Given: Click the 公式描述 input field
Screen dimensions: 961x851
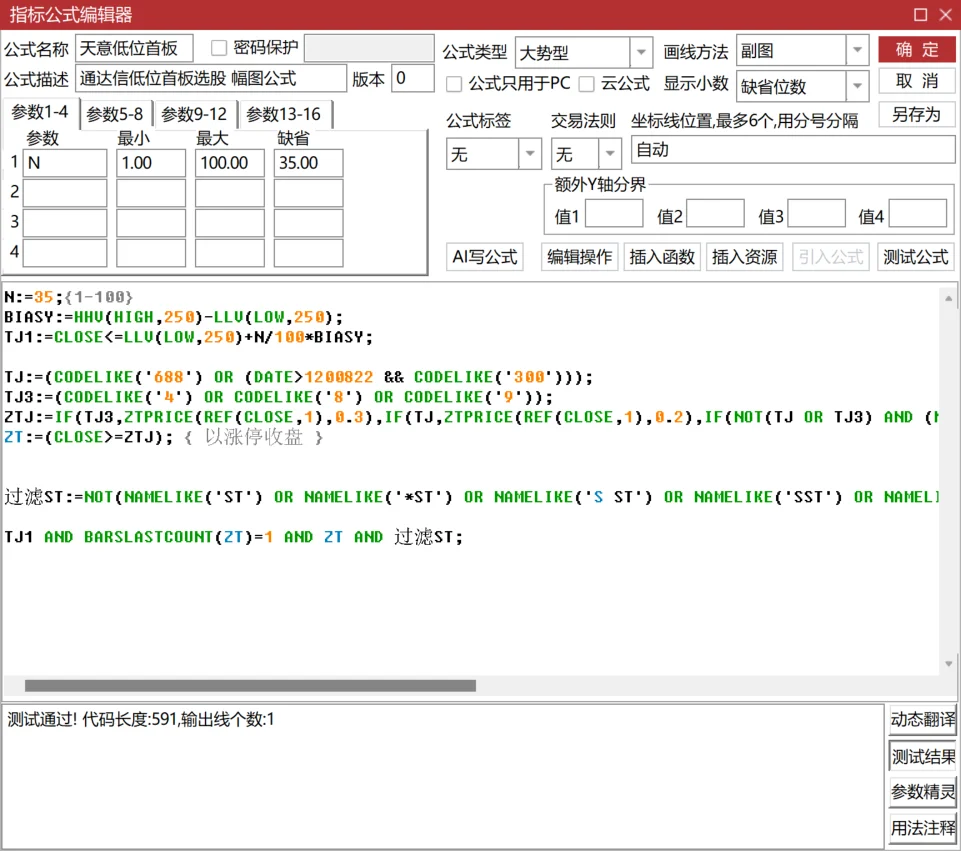Looking at the screenshot, I should coord(211,78).
